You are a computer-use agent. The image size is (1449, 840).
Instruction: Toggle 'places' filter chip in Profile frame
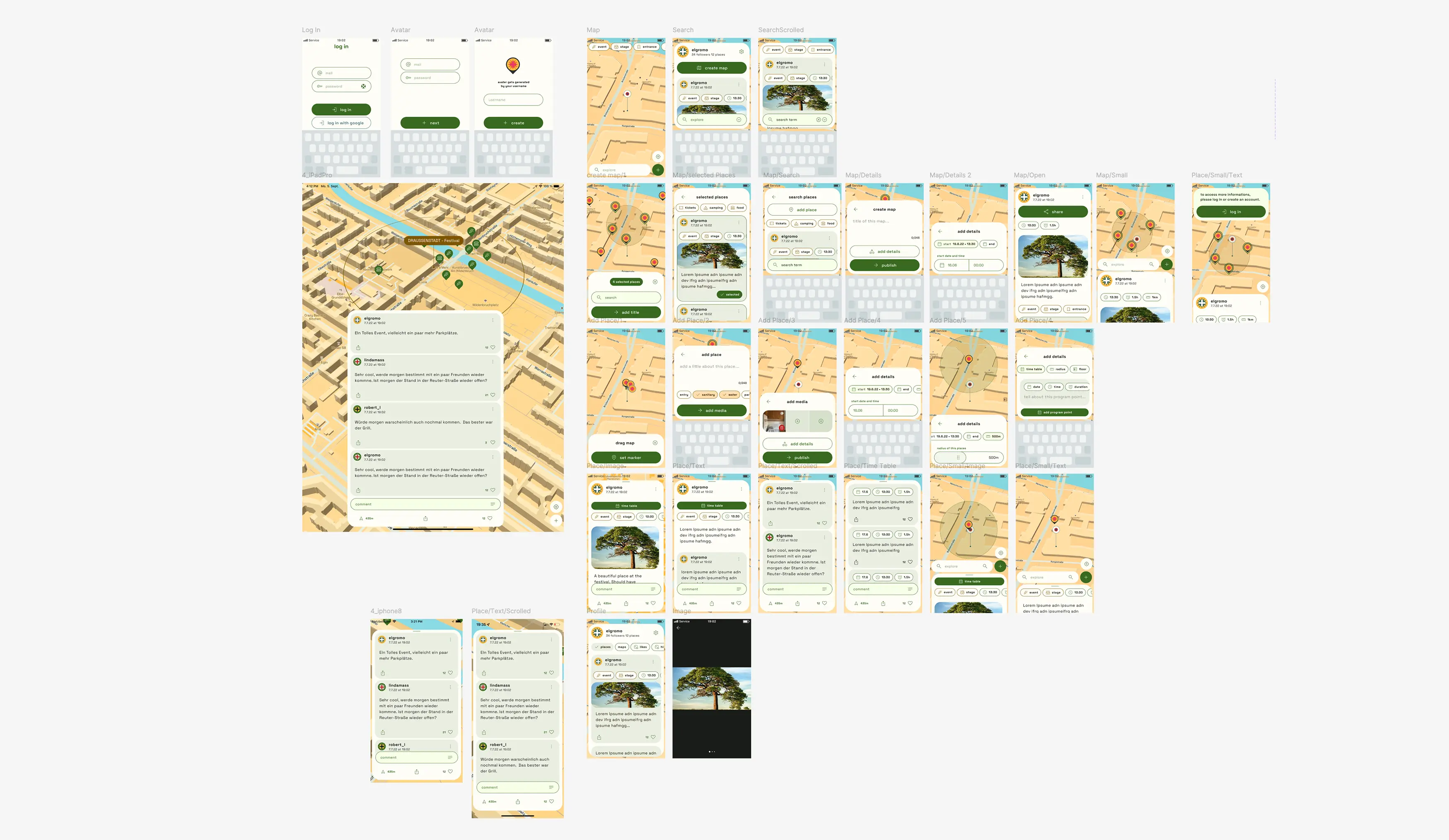pyautogui.click(x=603, y=647)
